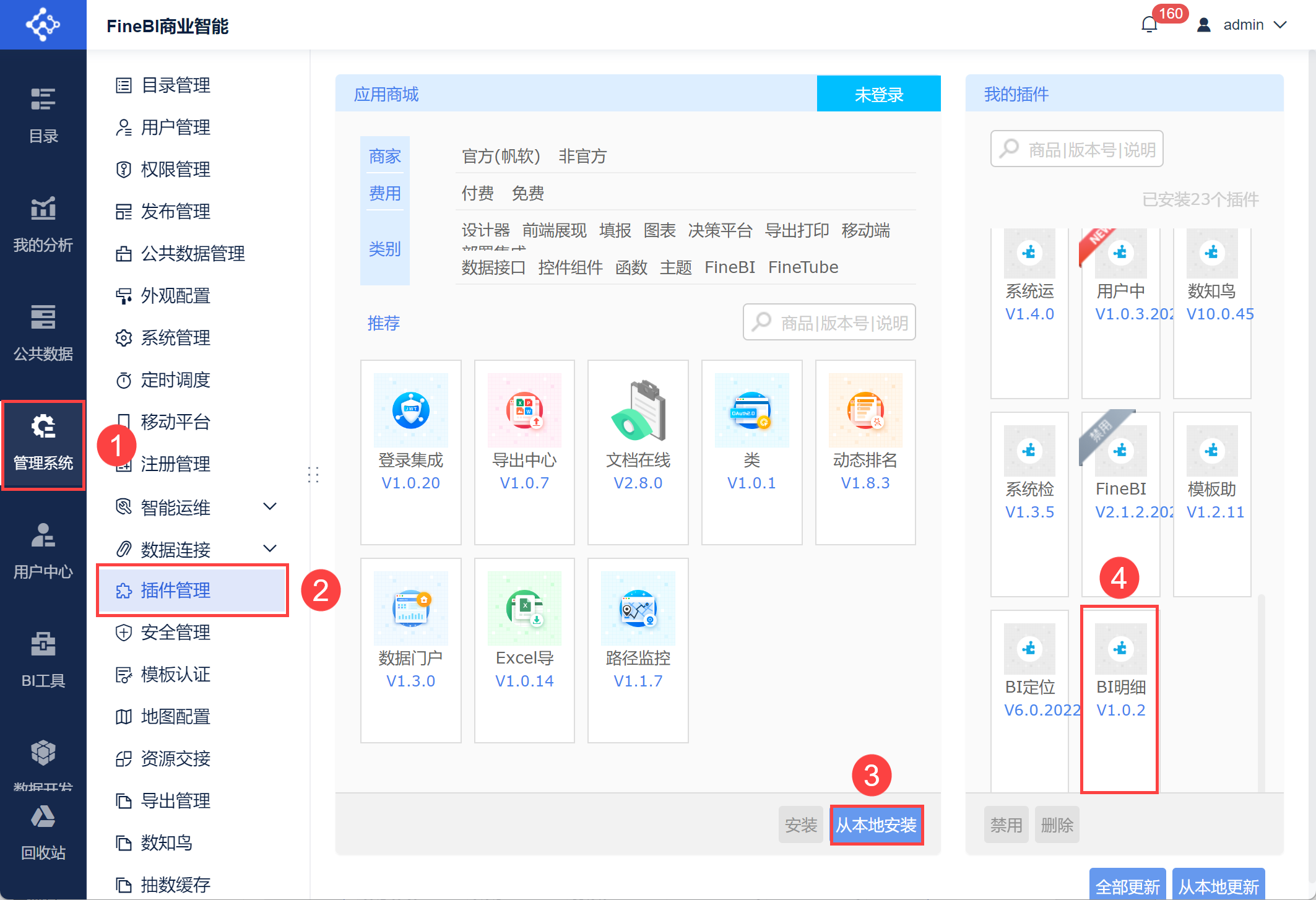
Task: Select the 路径监控 plugin icon
Action: (638, 608)
